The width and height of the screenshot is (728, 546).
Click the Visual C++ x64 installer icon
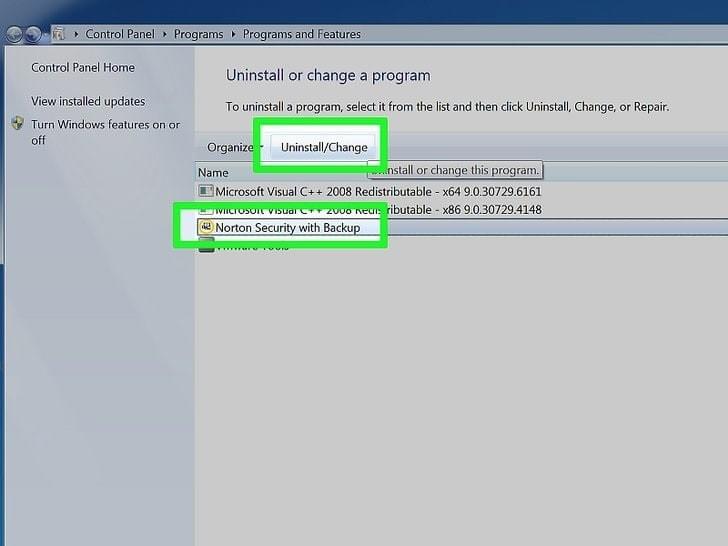206,191
